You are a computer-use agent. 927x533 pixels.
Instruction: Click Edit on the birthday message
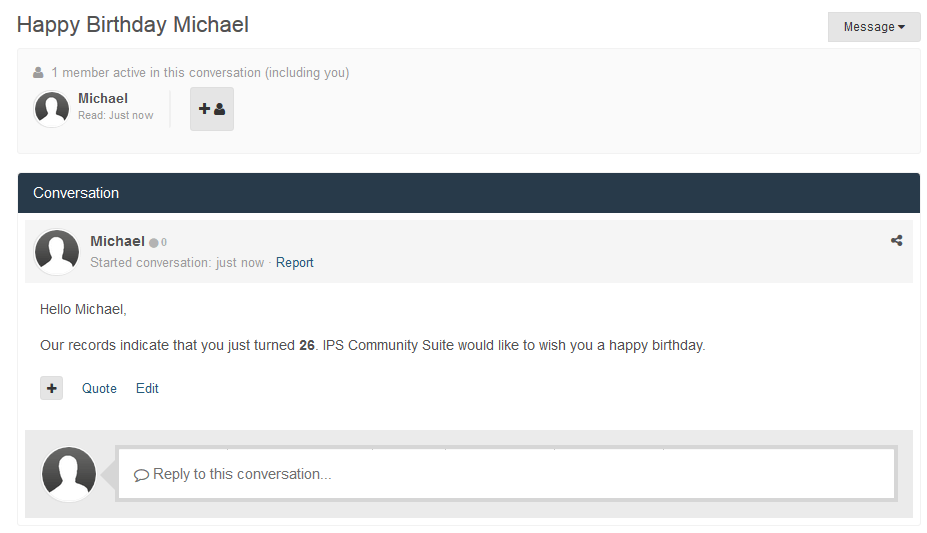pyautogui.click(x=147, y=388)
